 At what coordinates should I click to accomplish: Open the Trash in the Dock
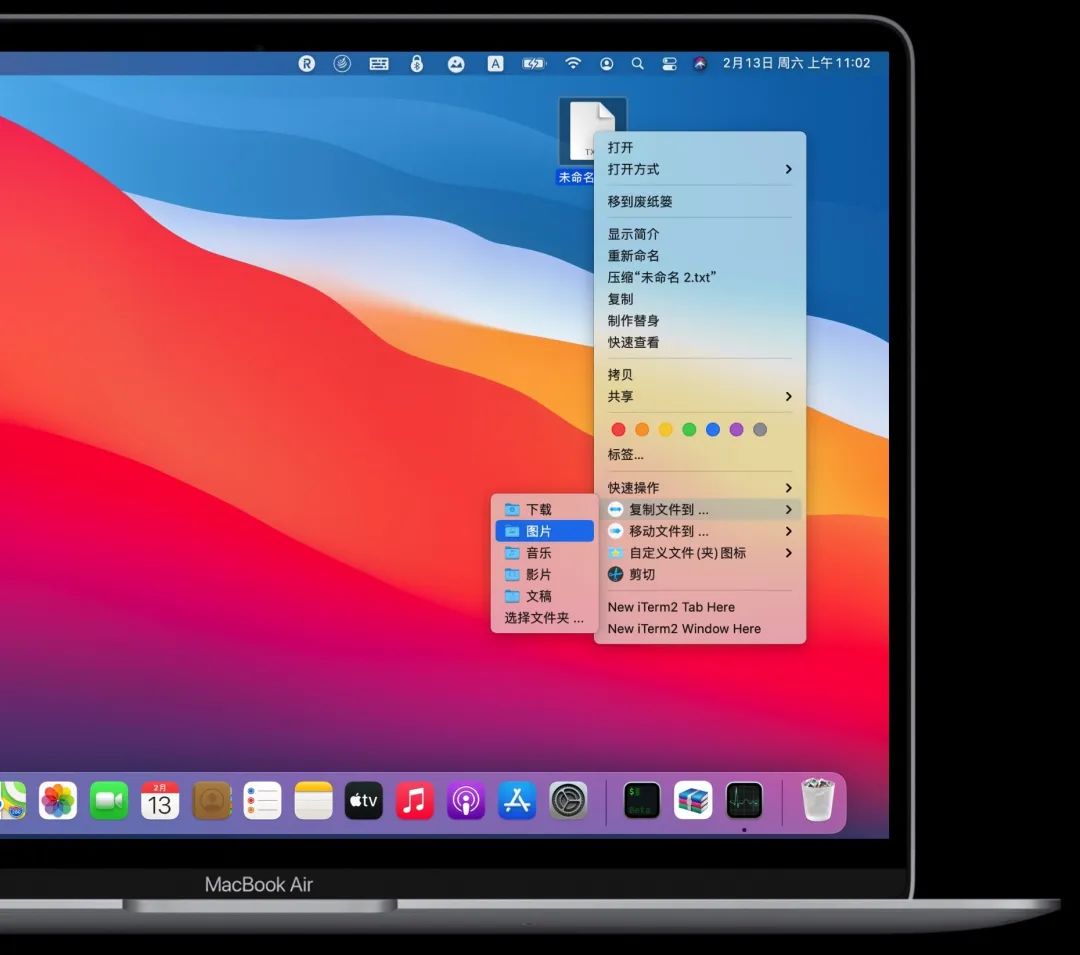(818, 800)
